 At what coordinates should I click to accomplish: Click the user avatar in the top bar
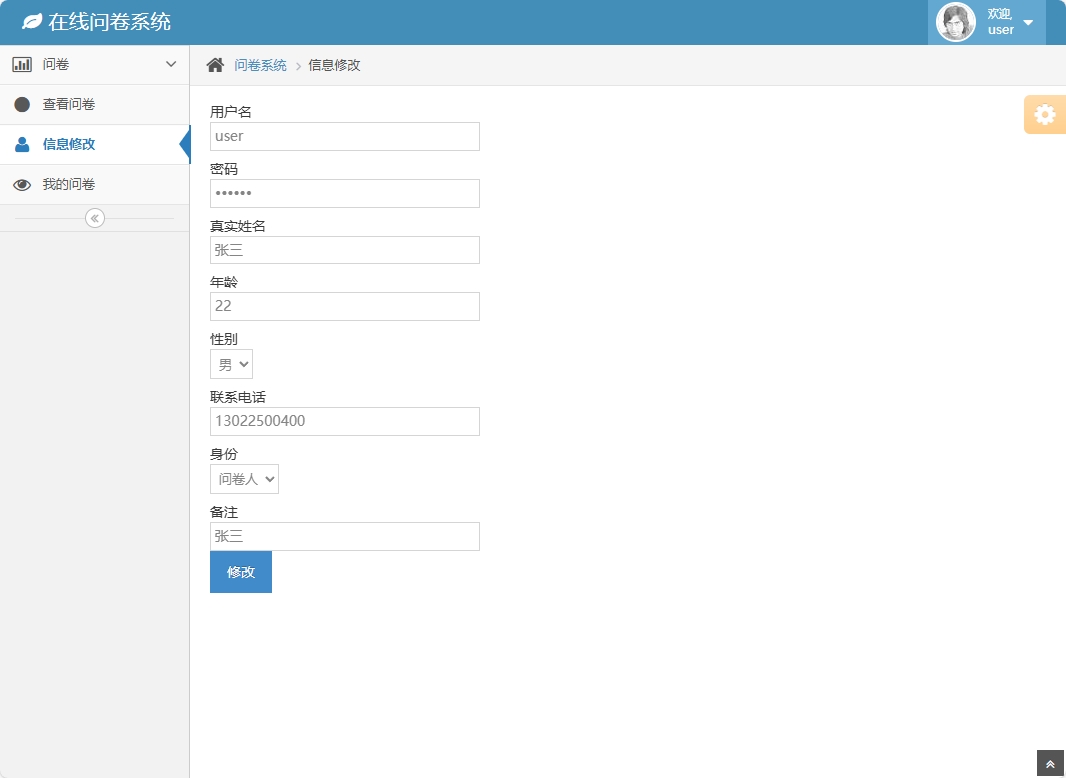[955, 21]
